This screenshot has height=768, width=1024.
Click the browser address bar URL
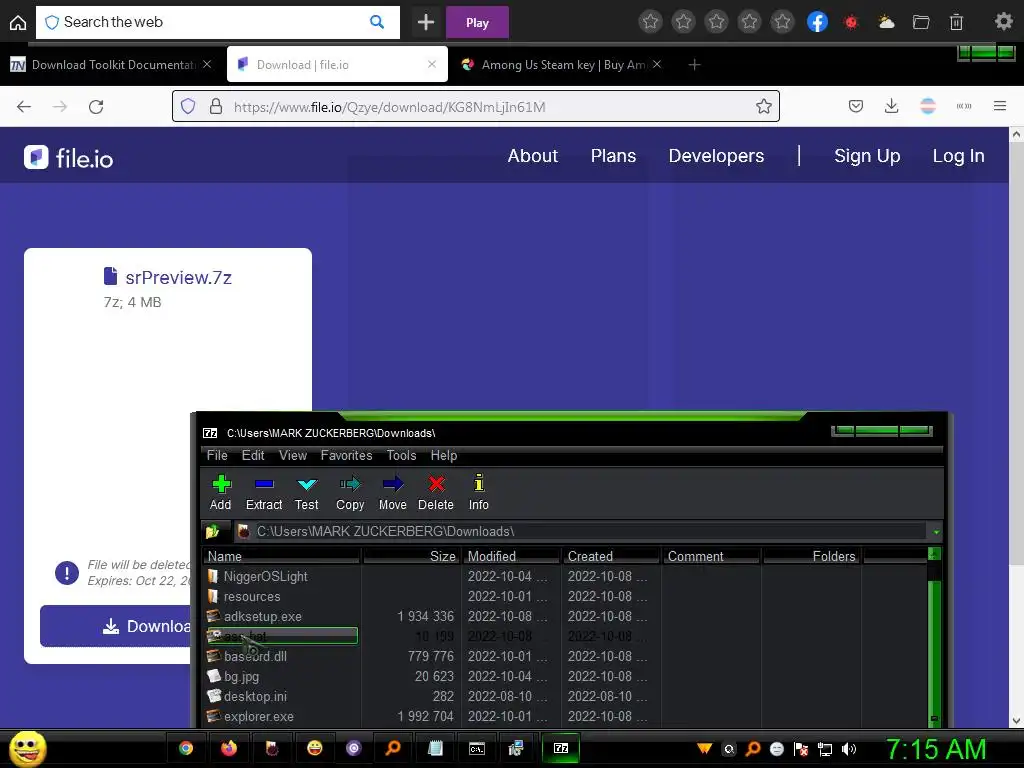[389, 106]
